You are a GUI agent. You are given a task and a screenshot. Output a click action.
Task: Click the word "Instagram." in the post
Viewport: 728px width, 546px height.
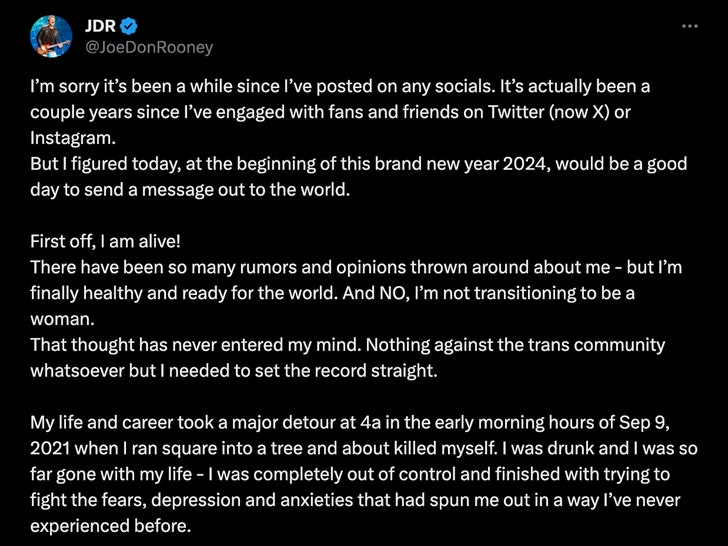73,138
